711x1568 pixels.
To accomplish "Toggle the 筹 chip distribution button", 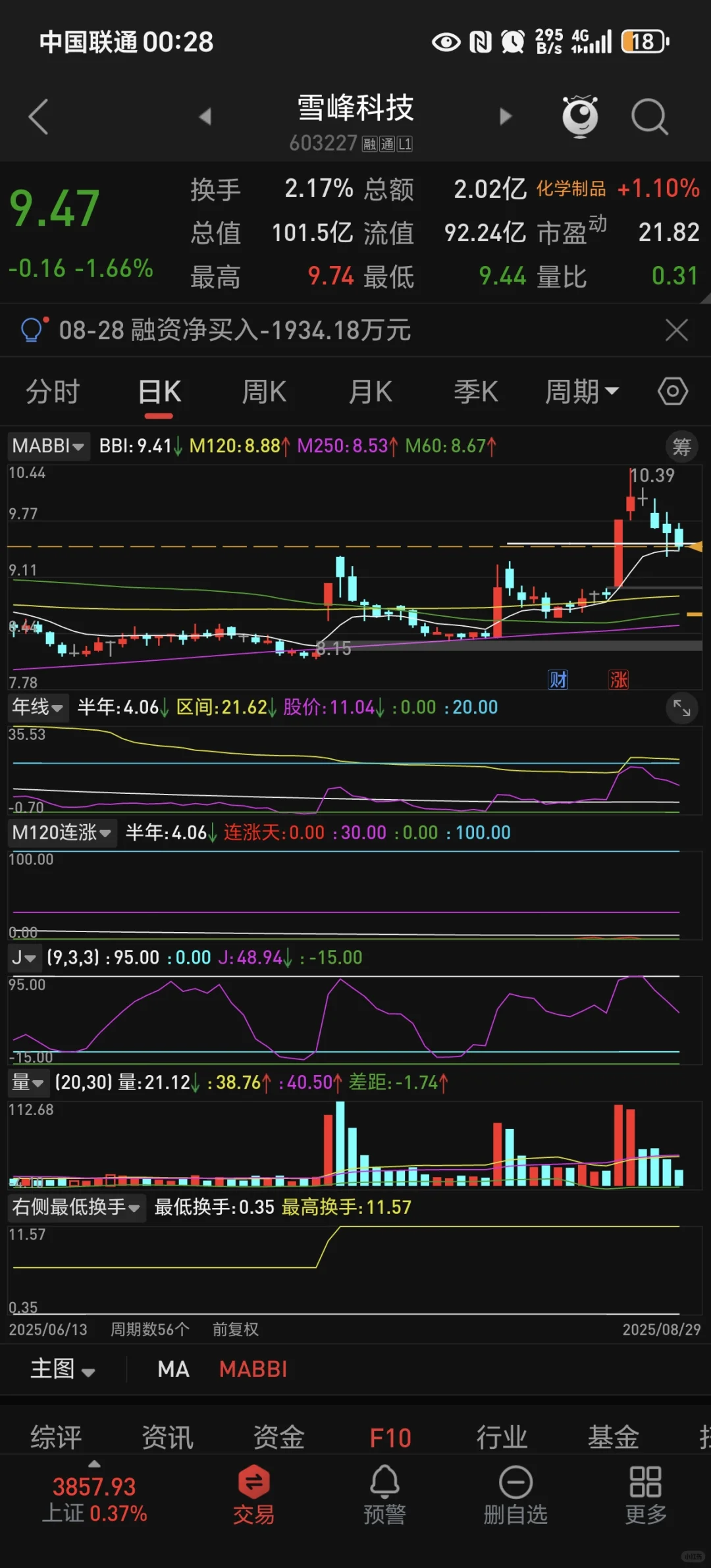I will pos(681,447).
